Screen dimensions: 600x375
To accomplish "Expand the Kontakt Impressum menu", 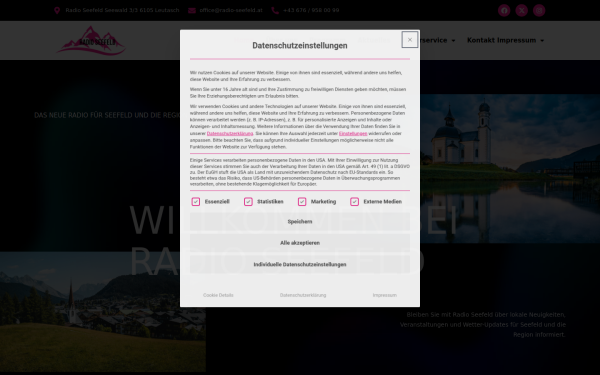I will tap(505, 40).
